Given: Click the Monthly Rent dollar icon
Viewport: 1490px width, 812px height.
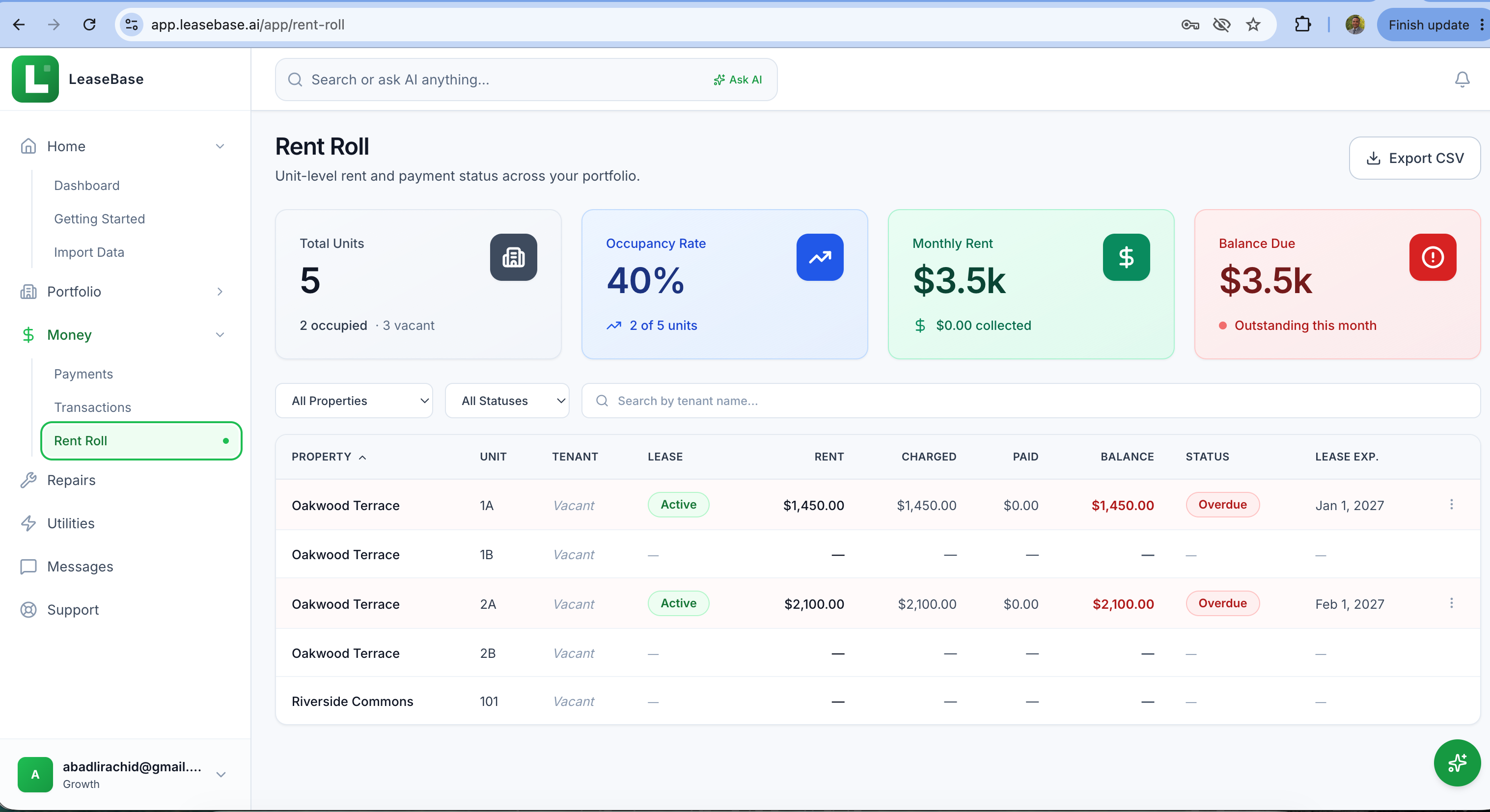Looking at the screenshot, I should [x=1126, y=257].
